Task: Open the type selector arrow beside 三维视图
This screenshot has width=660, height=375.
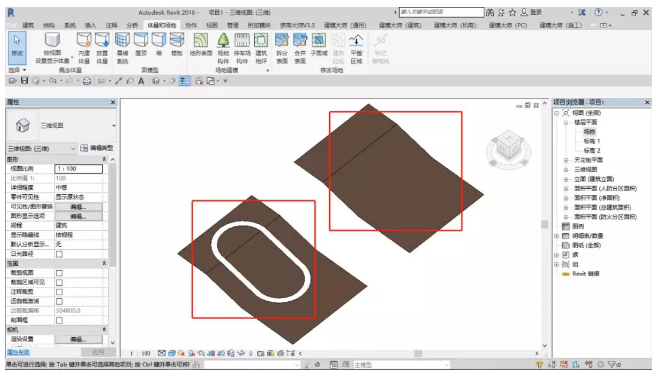Action: tap(114, 126)
